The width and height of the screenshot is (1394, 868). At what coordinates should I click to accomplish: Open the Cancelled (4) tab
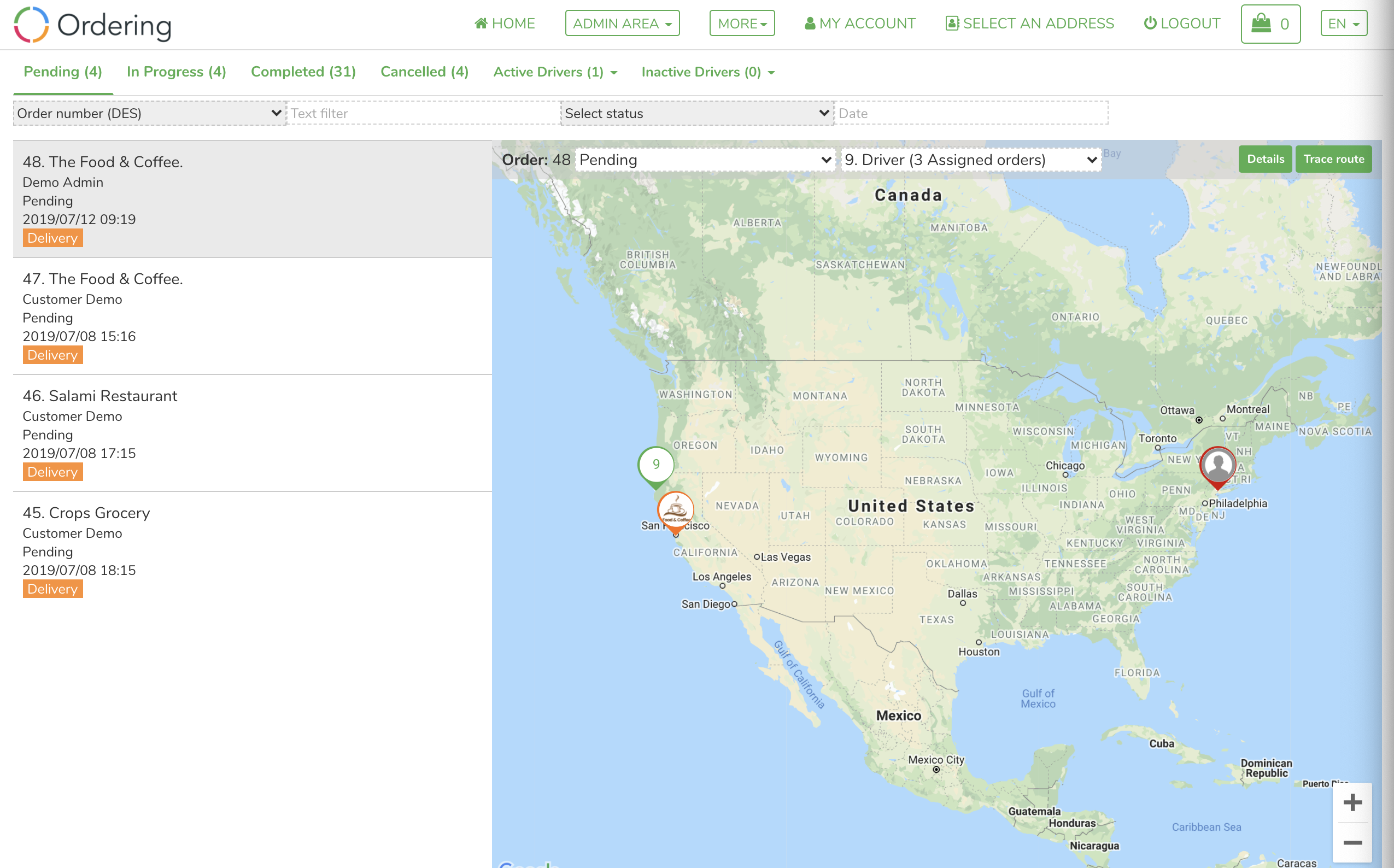click(424, 72)
